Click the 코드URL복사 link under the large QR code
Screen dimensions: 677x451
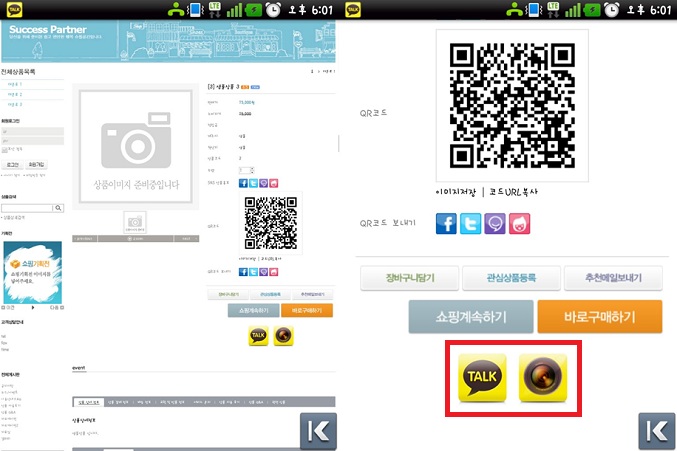tap(513, 192)
